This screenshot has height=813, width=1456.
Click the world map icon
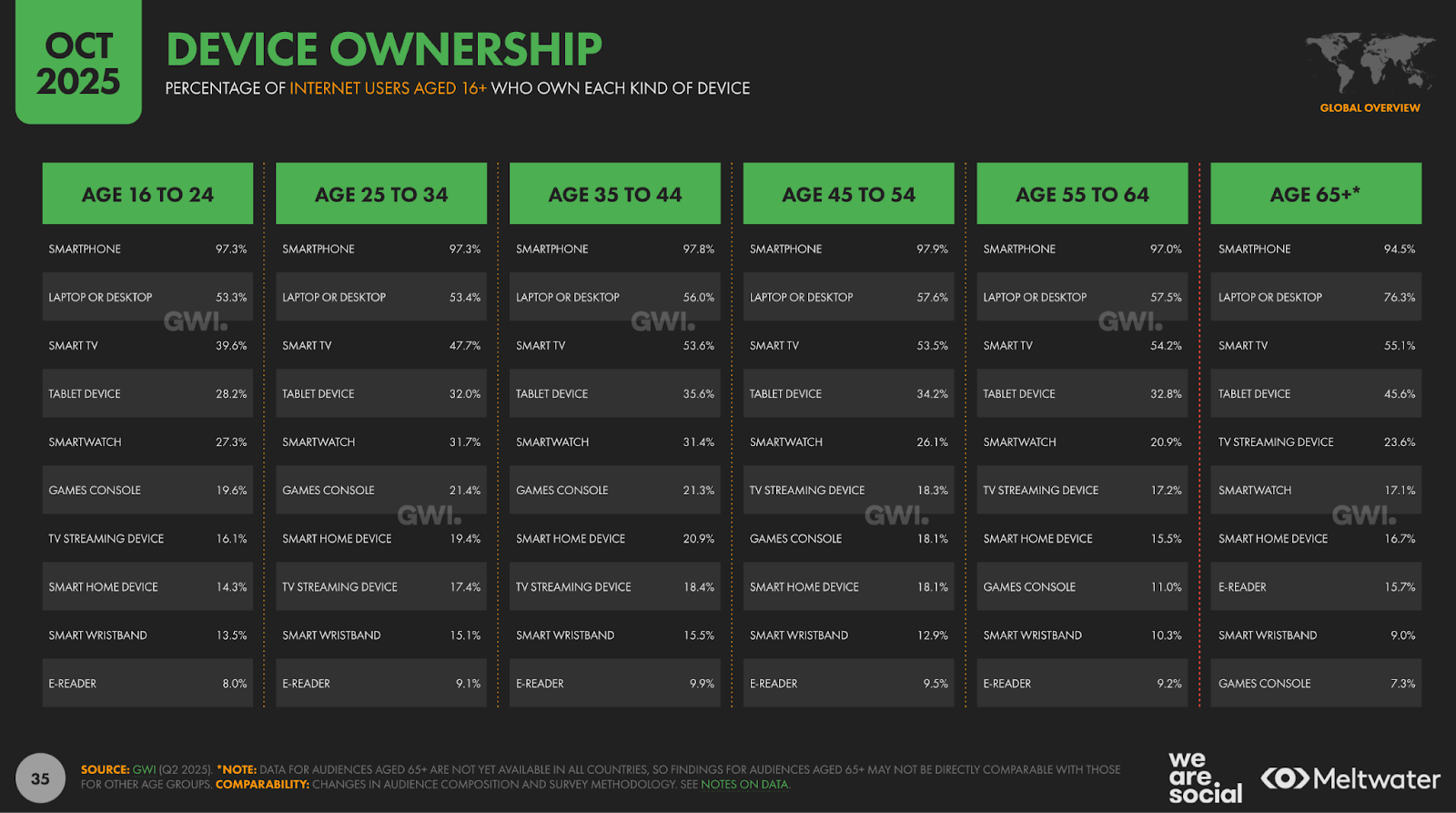coord(1370,62)
